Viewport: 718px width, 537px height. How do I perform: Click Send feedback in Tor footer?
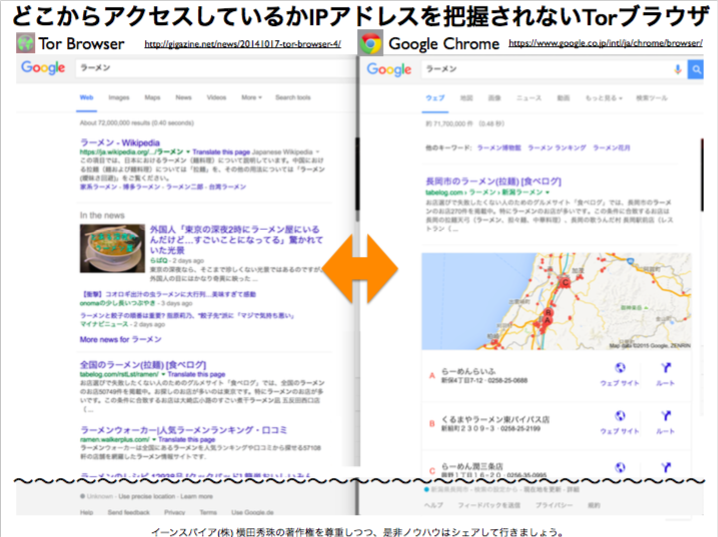(x=129, y=512)
